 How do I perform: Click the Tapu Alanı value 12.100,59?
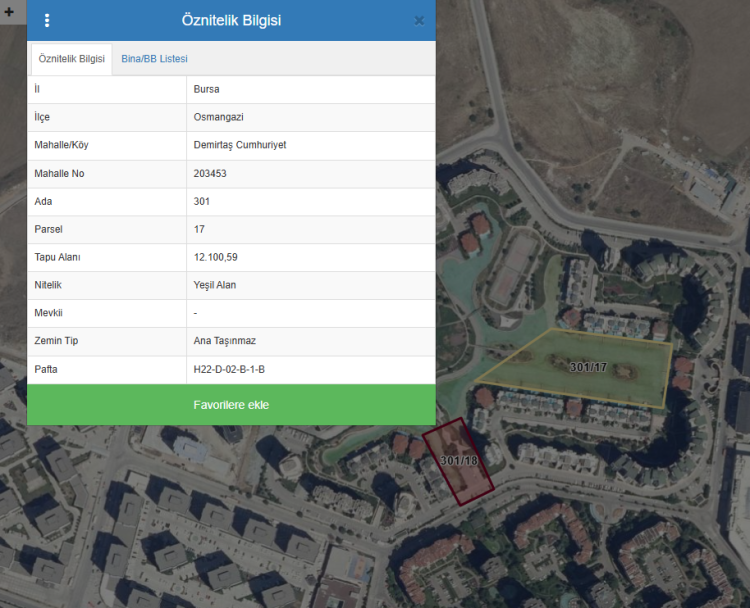[215, 257]
